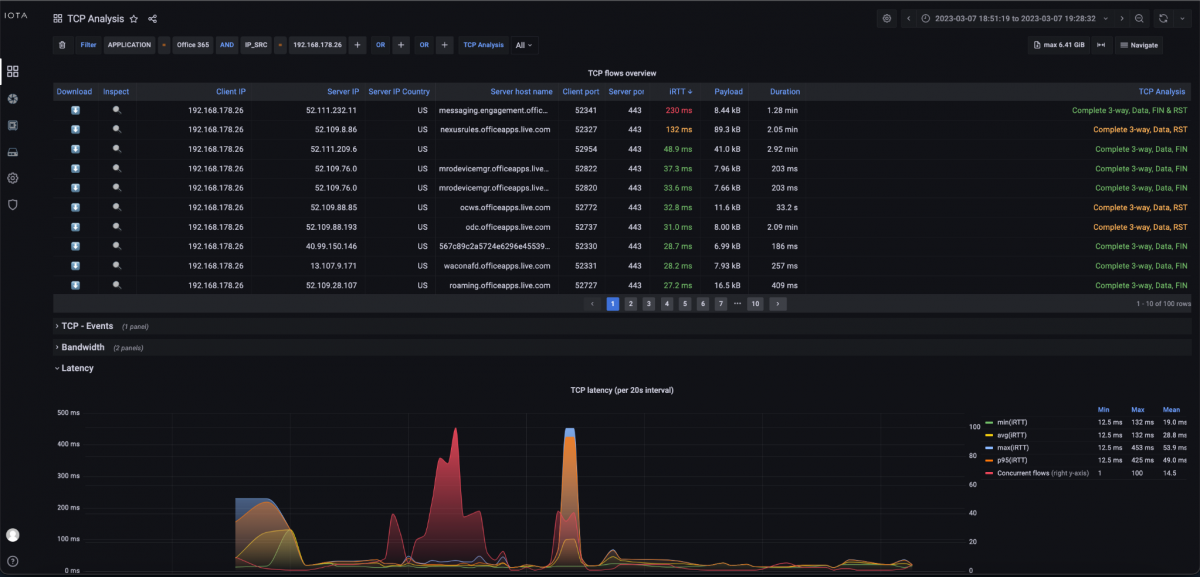Click the trash icon to clear filters

point(62,45)
